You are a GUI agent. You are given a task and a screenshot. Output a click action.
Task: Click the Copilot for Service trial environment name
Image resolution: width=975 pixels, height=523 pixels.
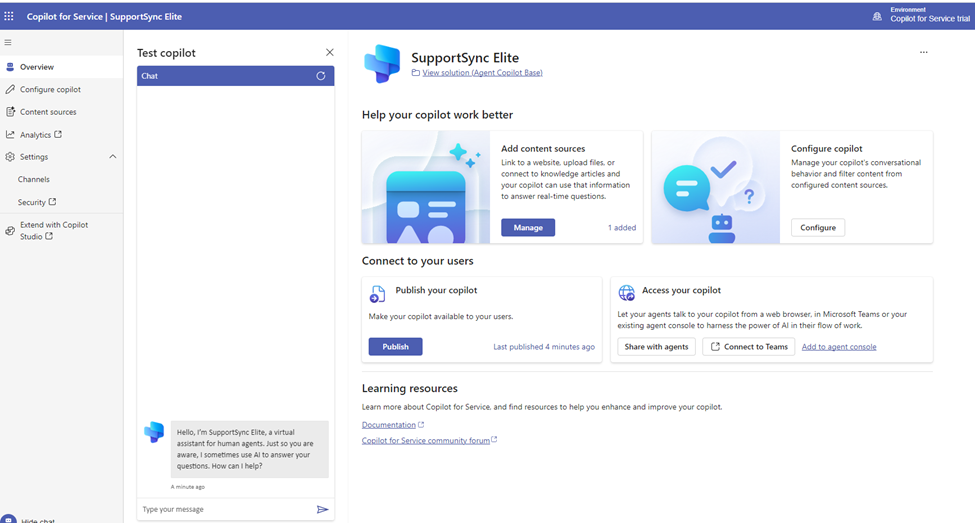pos(930,19)
